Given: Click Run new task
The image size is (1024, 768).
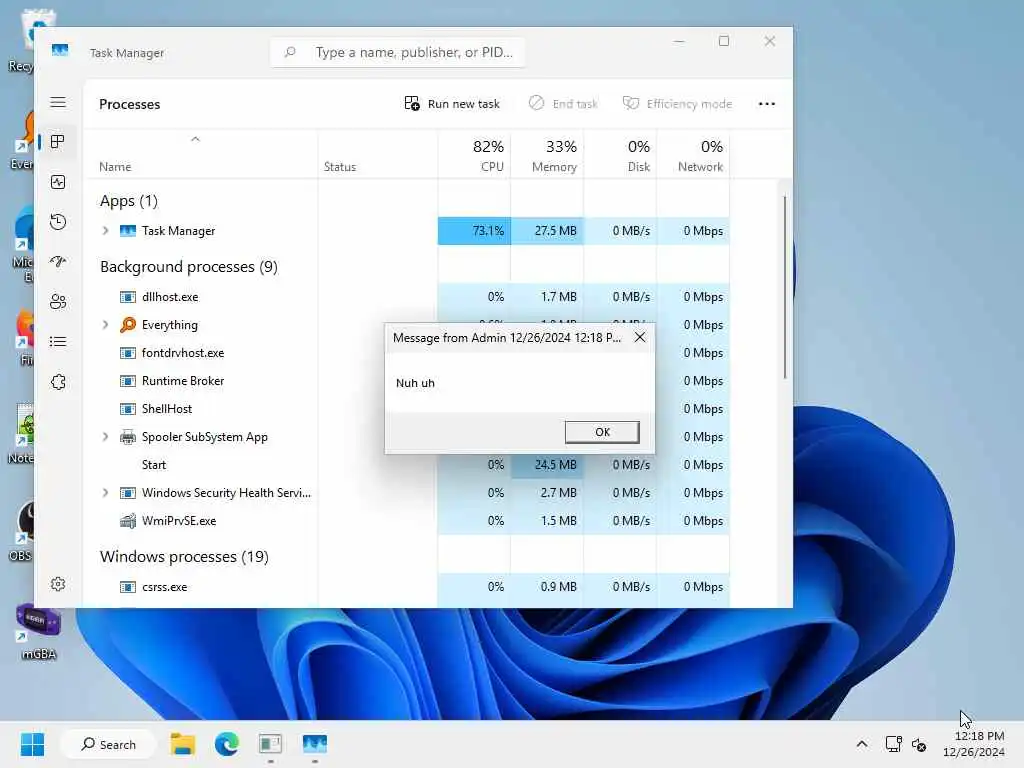Looking at the screenshot, I should pos(452,104).
